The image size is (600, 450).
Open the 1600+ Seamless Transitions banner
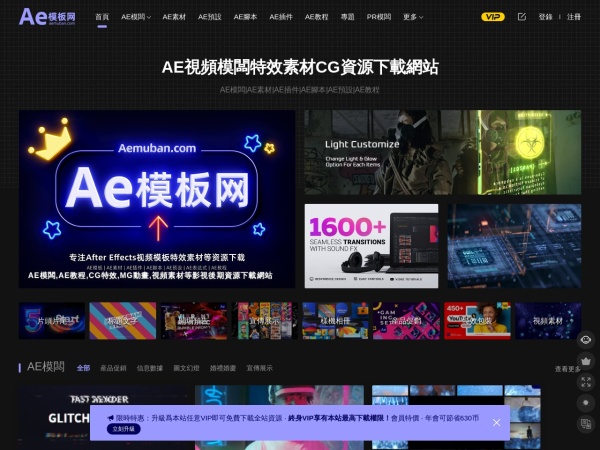click(x=372, y=246)
